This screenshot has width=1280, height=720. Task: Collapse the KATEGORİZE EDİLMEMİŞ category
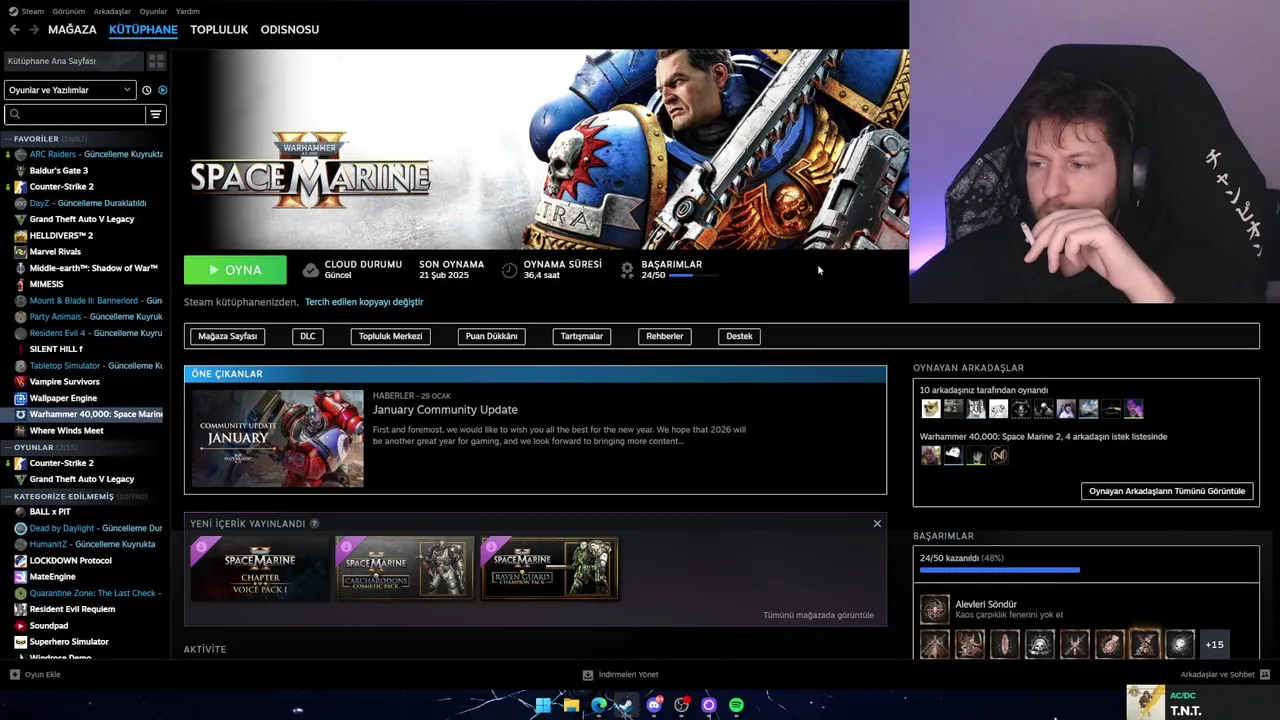pos(63,496)
